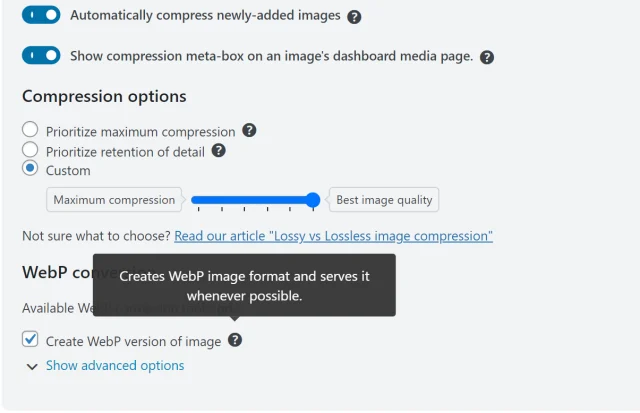Toggle show compression meta-box switch
The width and height of the screenshot is (640, 413).
pyautogui.click(x=41, y=56)
